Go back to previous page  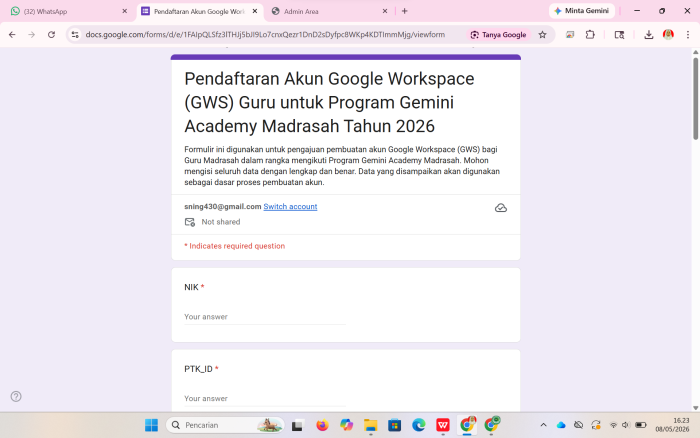(12, 34)
